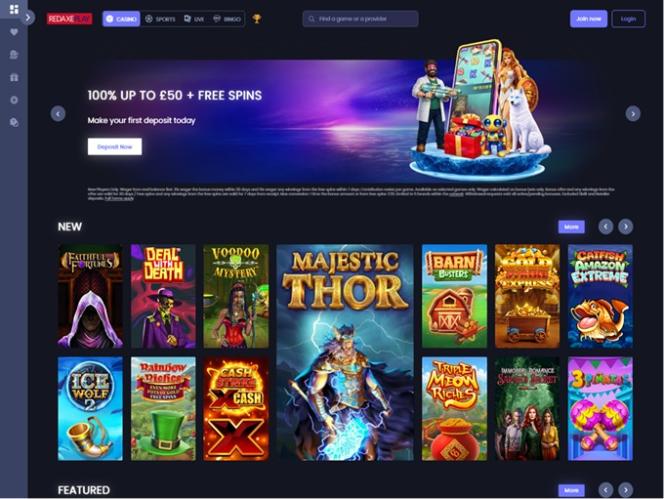Open the dashboard grid icon in sidebar

coord(14,9)
